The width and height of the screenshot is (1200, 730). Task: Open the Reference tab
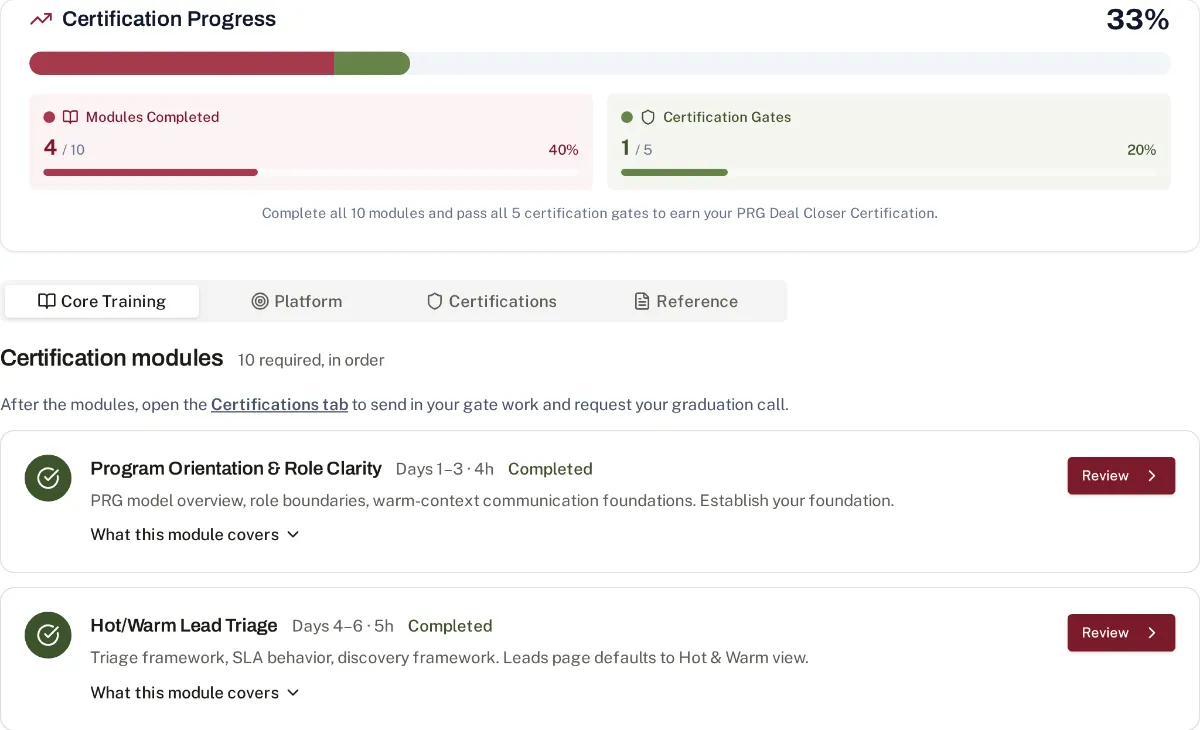tap(687, 301)
